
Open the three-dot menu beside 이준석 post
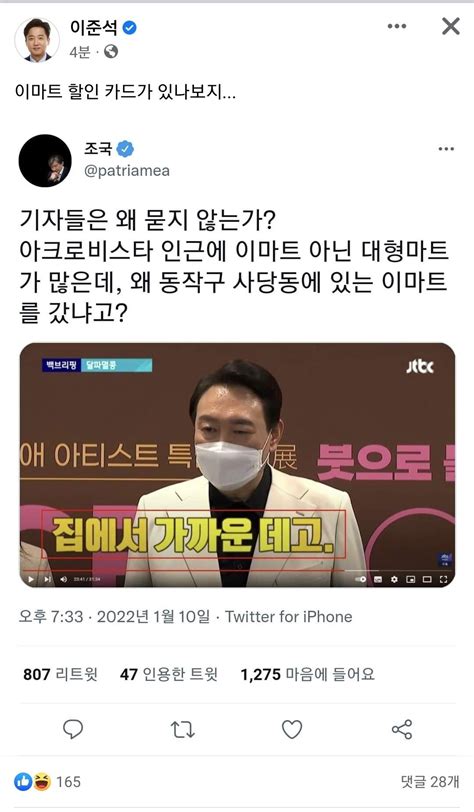click(397, 26)
